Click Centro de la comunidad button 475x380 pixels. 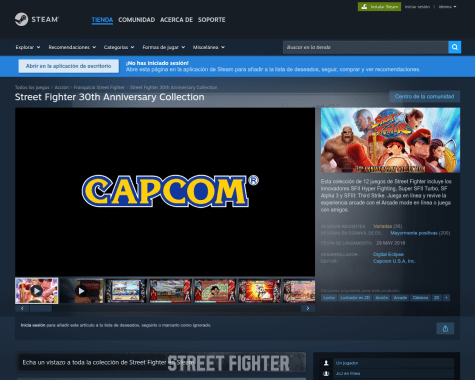424,96
